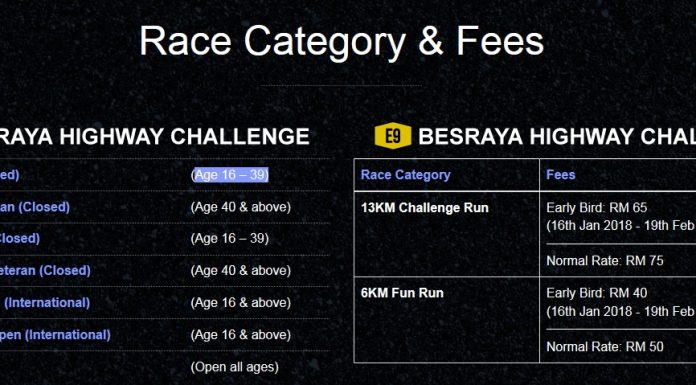Click the Normal Rate: RM 50 text

(605, 346)
